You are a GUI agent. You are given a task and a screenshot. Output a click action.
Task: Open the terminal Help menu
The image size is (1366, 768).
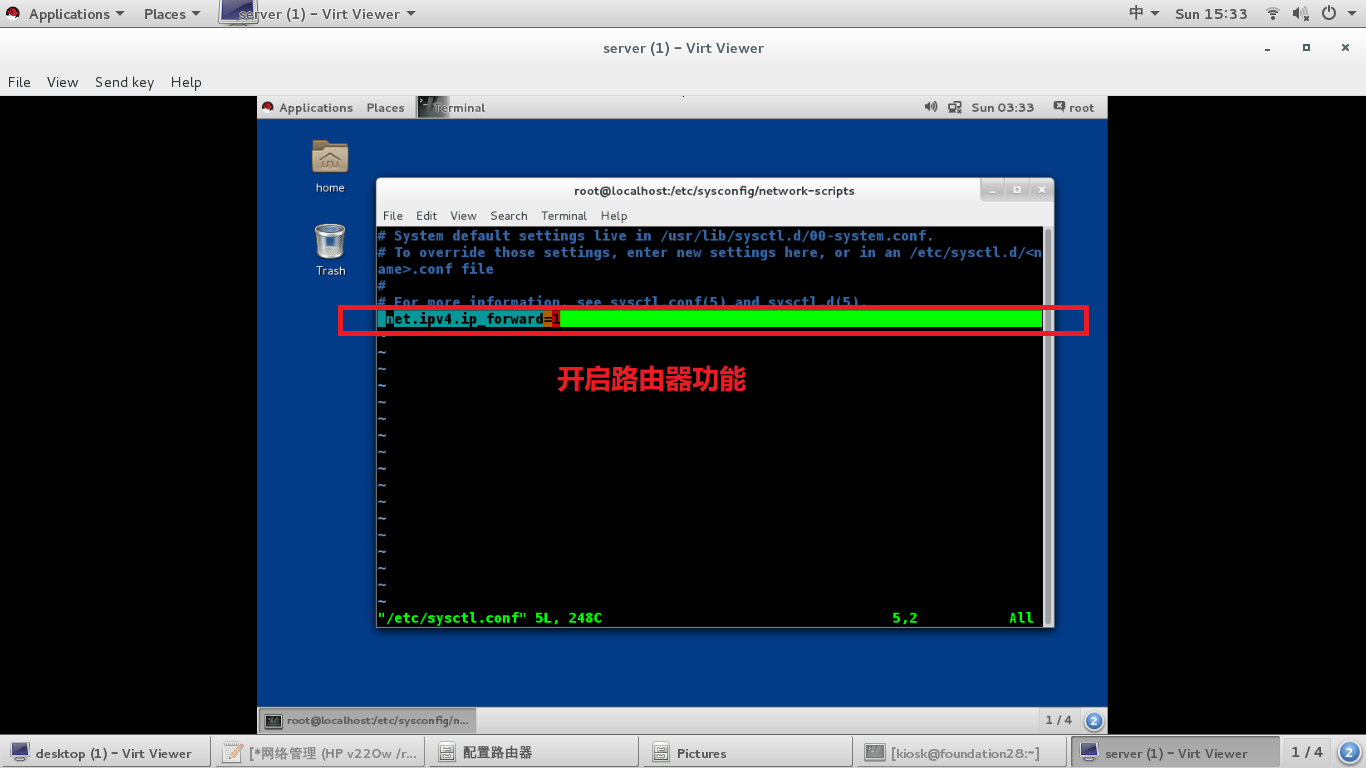click(x=614, y=215)
